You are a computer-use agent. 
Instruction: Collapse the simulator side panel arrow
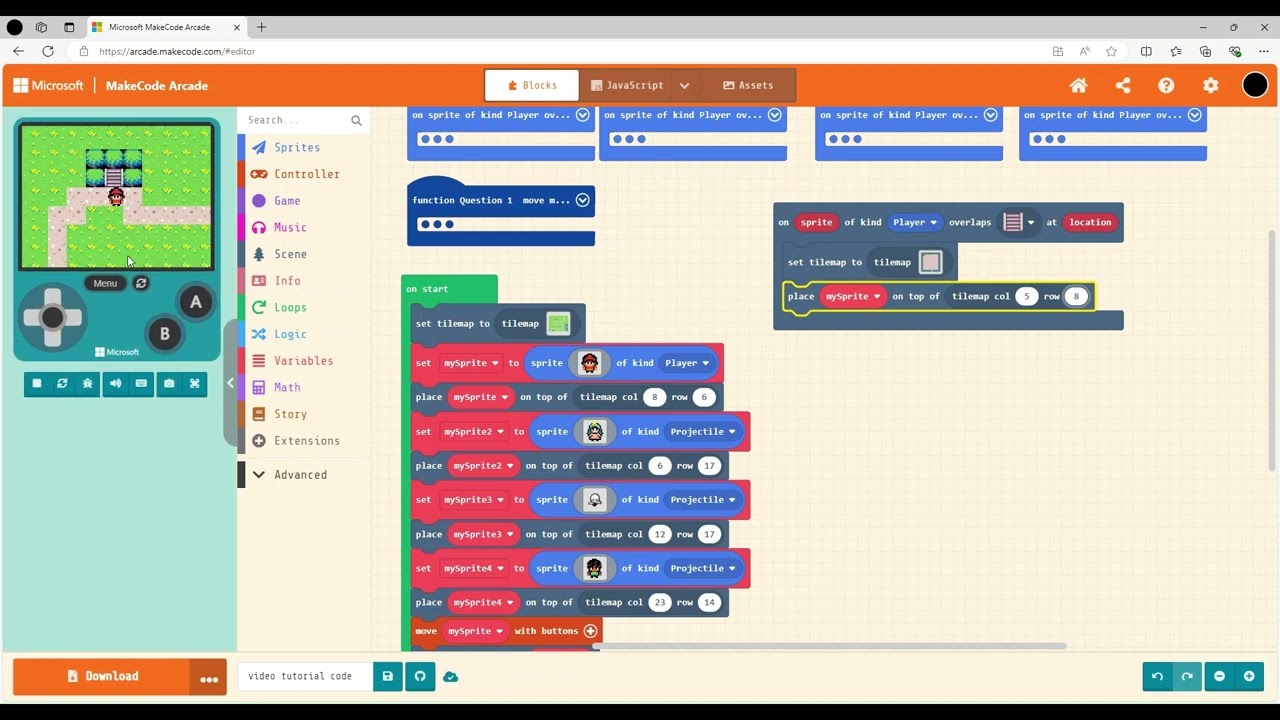230,383
